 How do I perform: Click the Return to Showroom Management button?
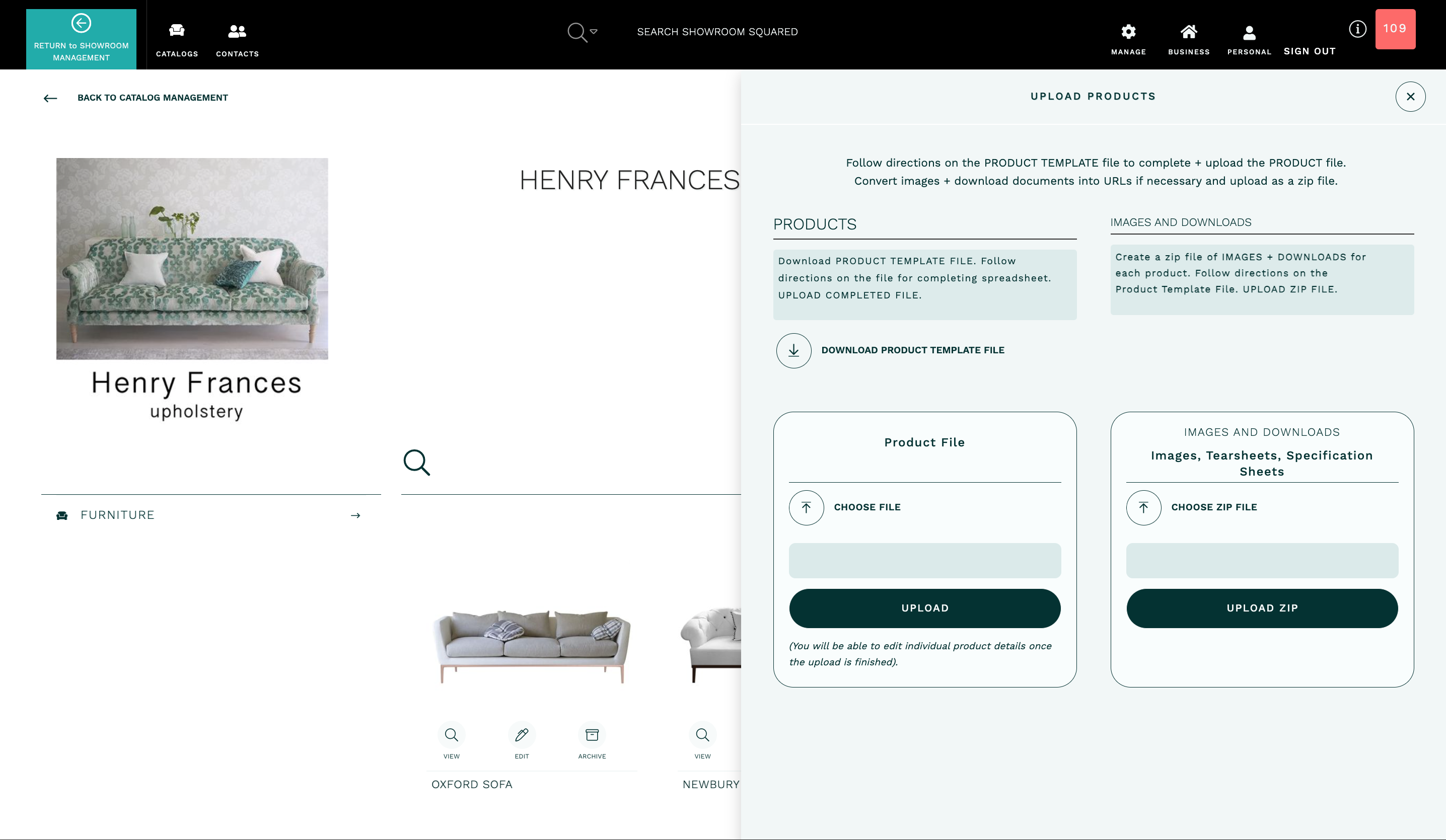pos(81,38)
